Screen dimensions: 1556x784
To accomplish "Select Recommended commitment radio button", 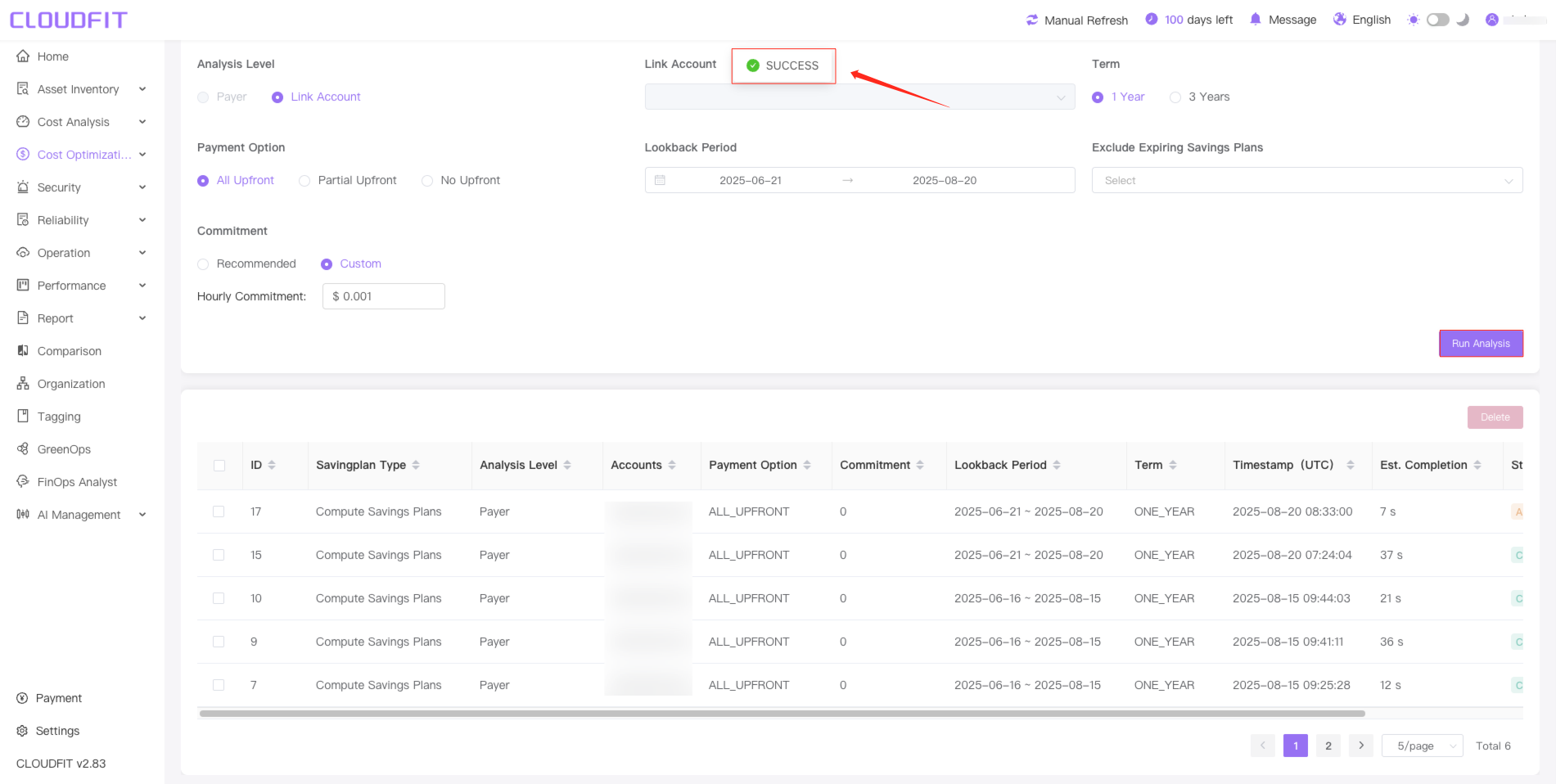I will pos(203,264).
